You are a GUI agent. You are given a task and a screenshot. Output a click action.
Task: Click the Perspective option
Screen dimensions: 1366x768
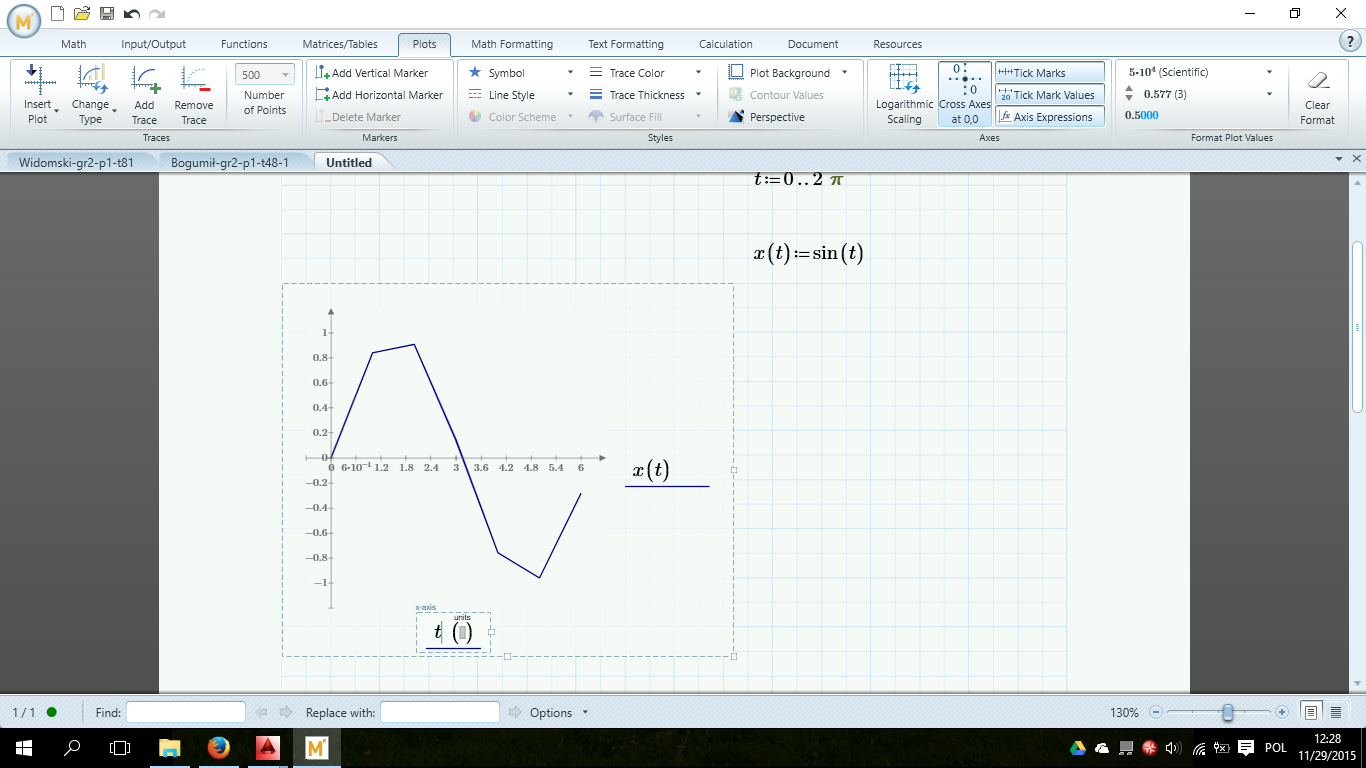coord(767,117)
